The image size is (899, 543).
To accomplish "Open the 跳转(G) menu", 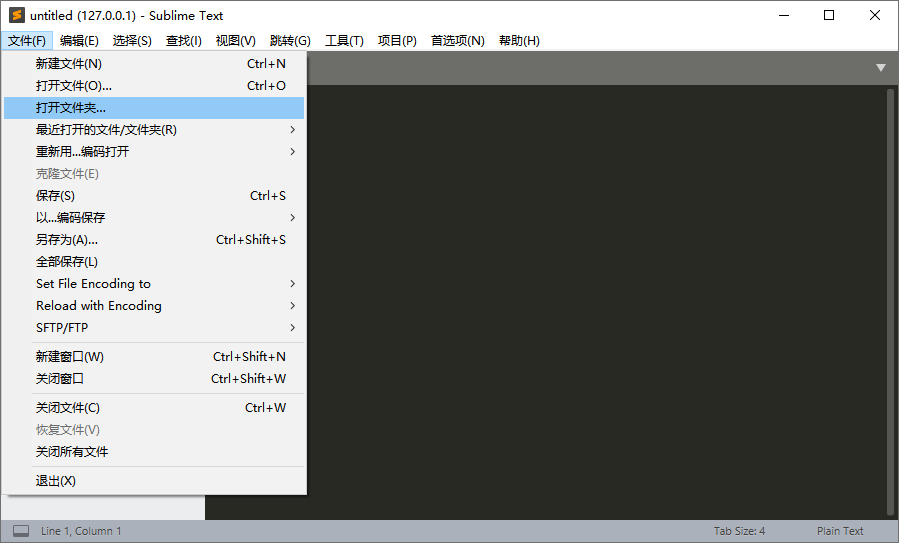I will point(290,41).
